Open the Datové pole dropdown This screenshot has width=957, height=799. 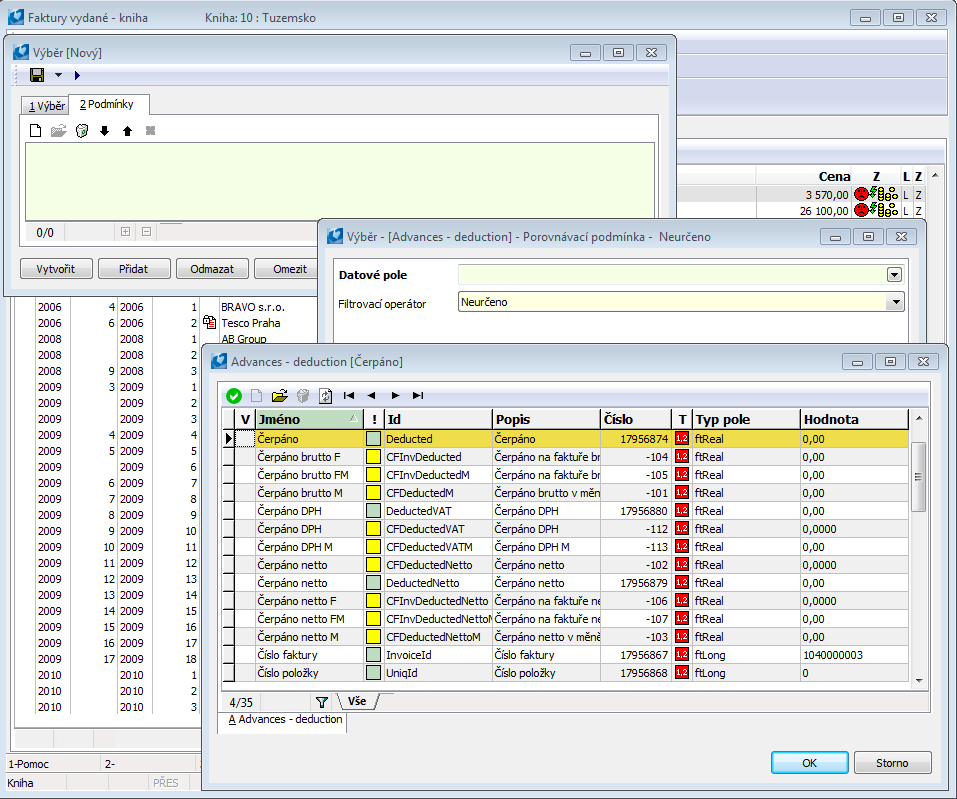[893, 275]
